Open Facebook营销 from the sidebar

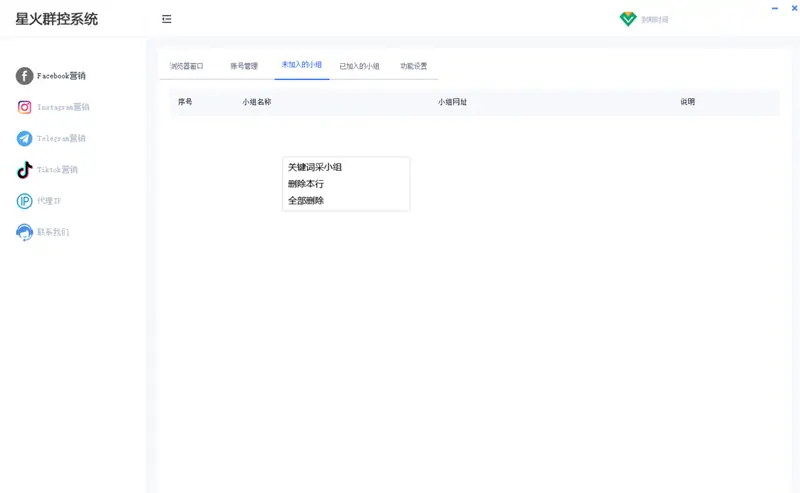tap(51, 76)
